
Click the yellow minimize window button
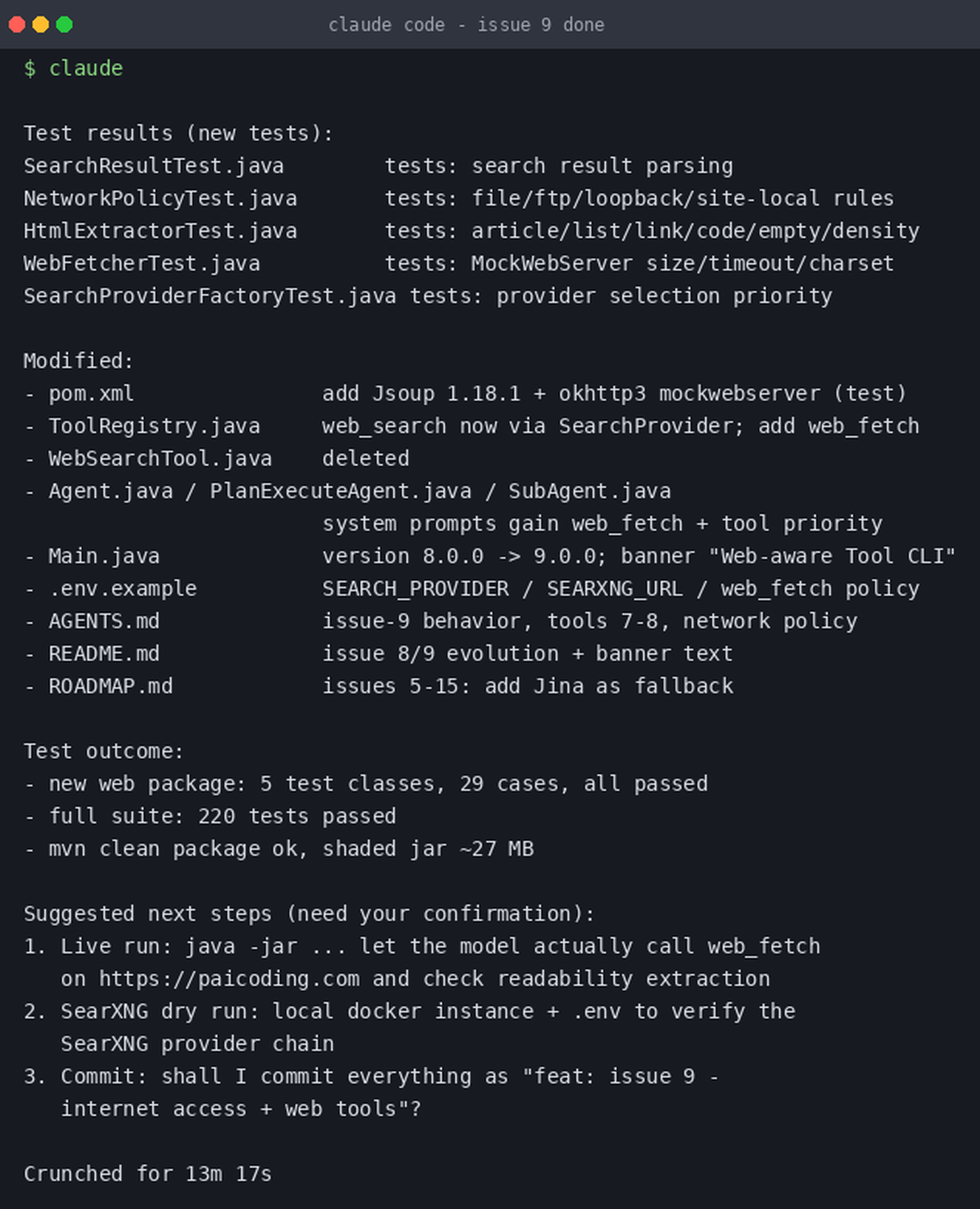(41, 24)
